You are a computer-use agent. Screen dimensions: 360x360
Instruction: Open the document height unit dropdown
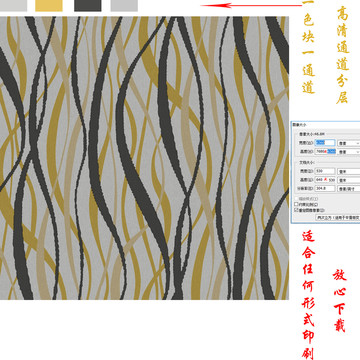click(349, 180)
